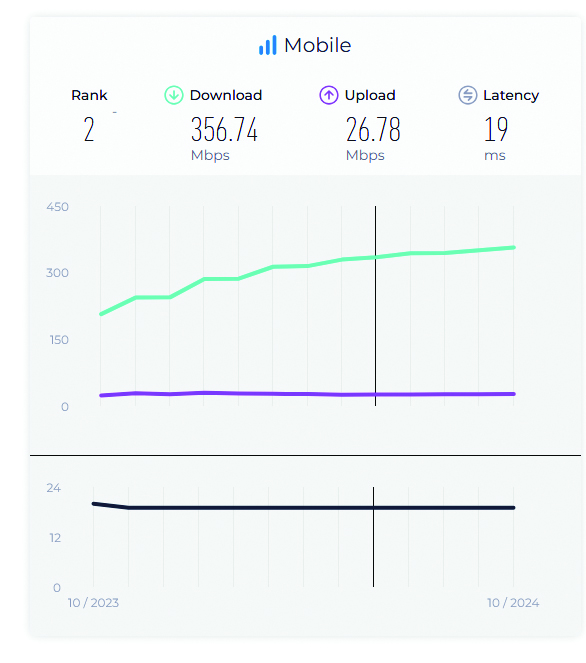The height and width of the screenshot is (663, 586).
Task: Click the rank number 2
Action: (x=89, y=129)
